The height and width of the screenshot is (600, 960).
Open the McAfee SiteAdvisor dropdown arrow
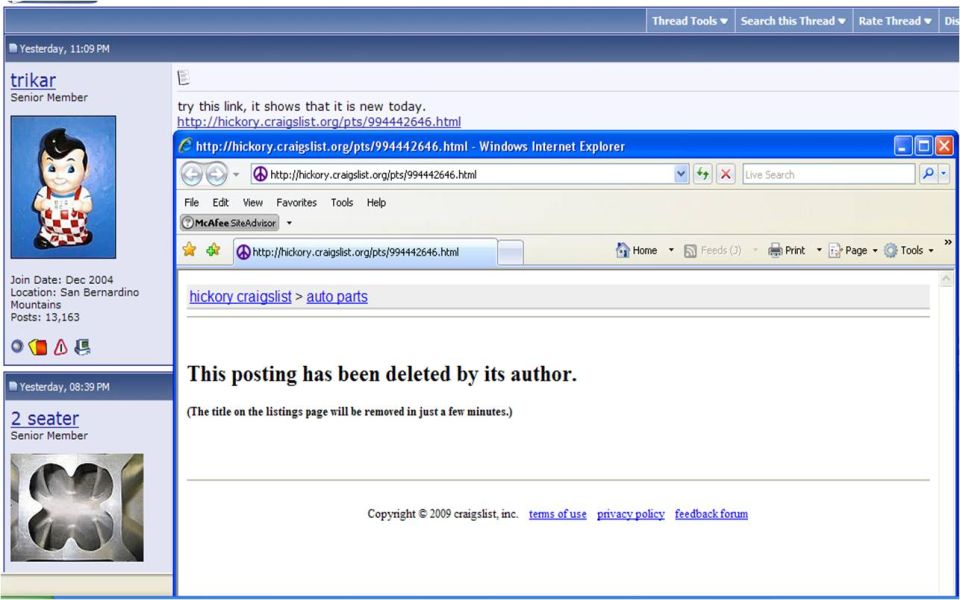pyautogui.click(x=289, y=223)
